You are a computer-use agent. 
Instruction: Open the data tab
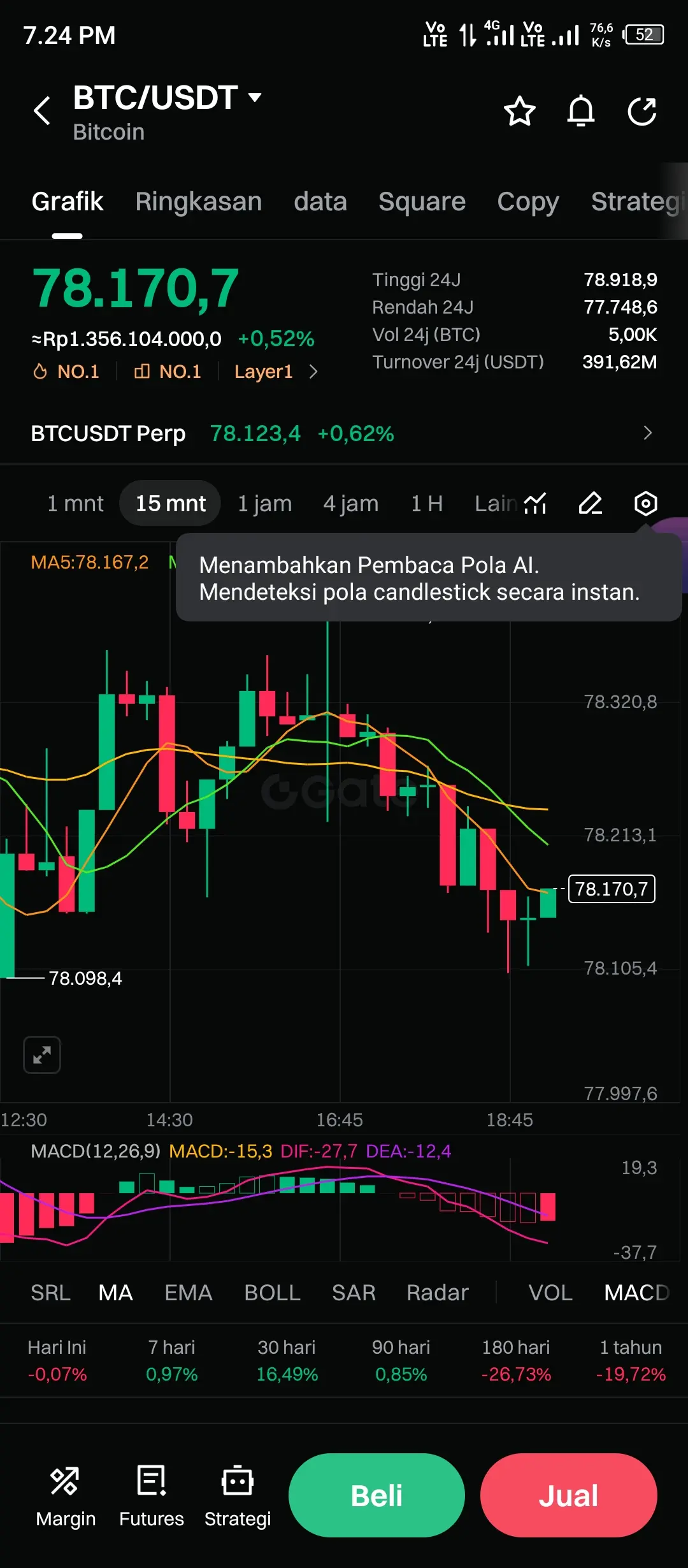coord(320,201)
